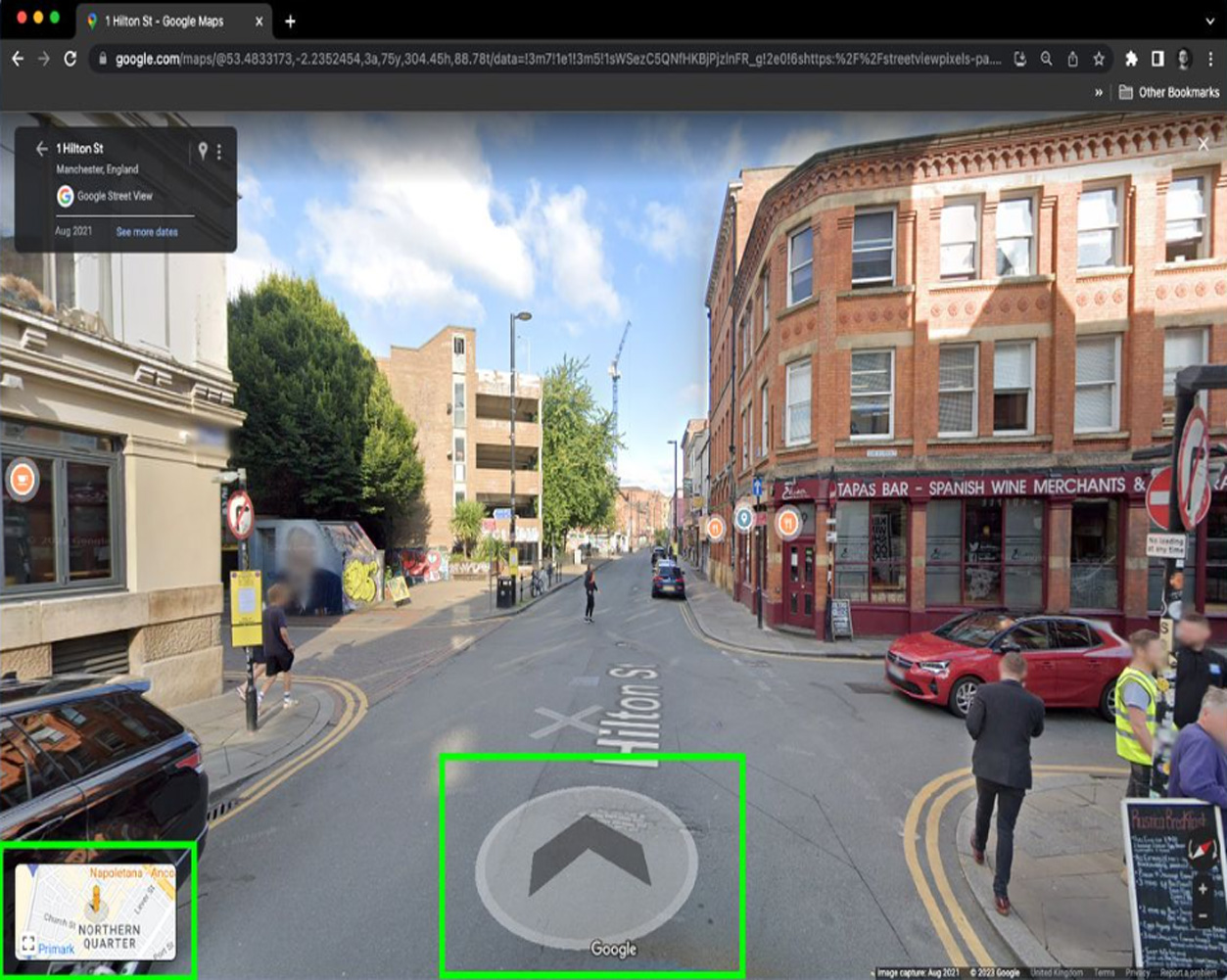Zoom in with the plus button
Screen dimensions: 1227x980
coord(1203,889)
